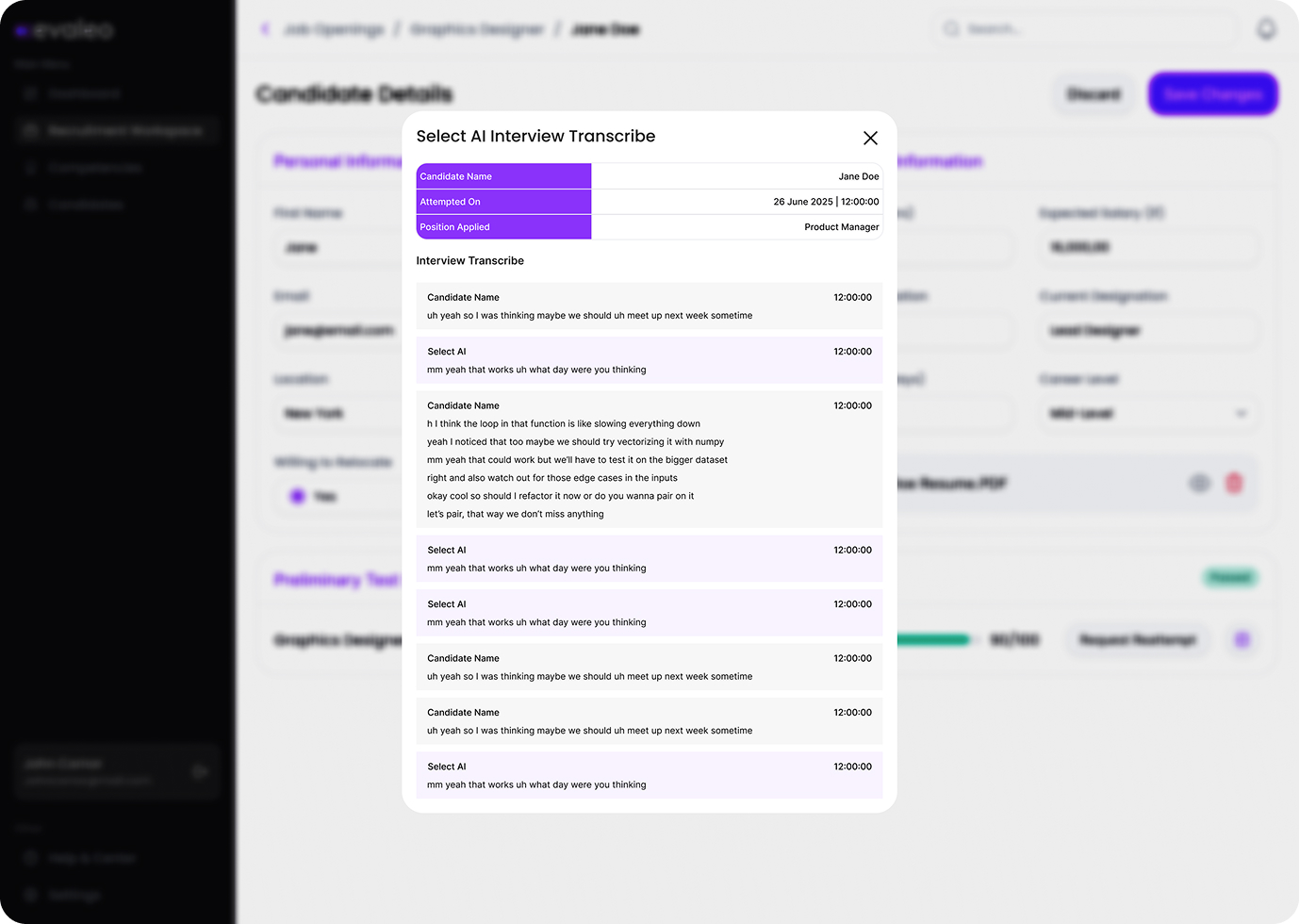Click the purple icon next to Request Reattempt
Screen dimensions: 1300x924
[x=1242, y=640]
